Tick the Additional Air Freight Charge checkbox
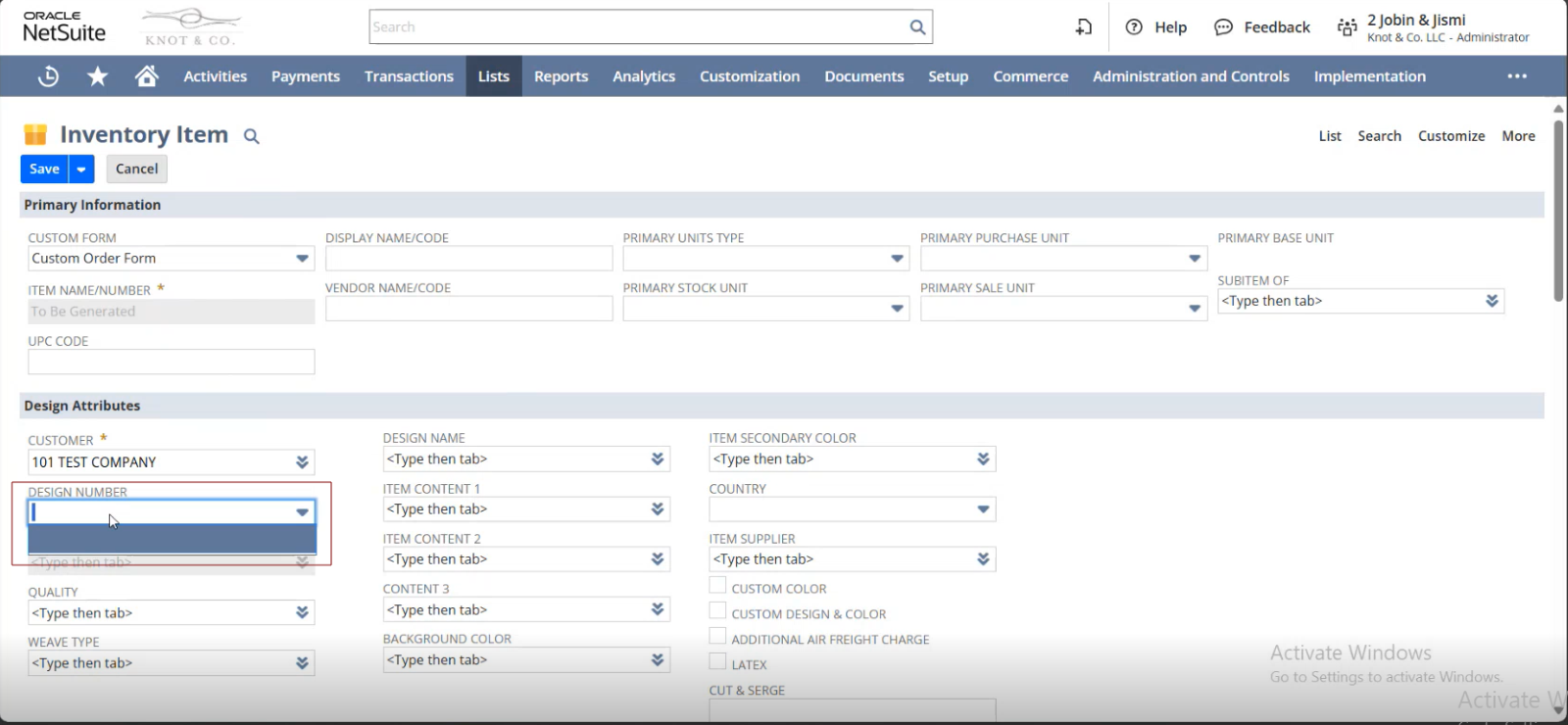The height and width of the screenshot is (725, 1568). point(718,637)
